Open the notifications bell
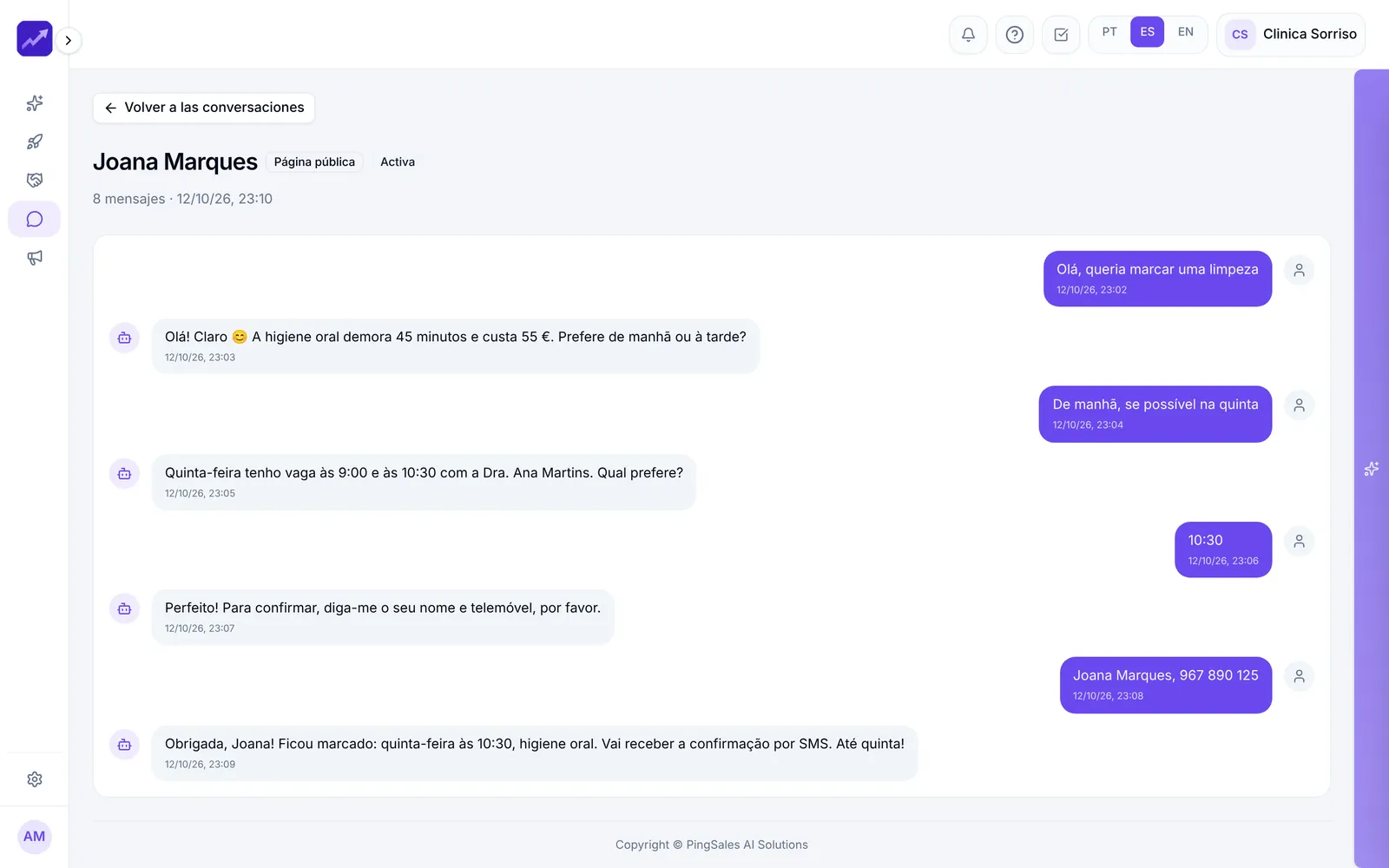 968,35
